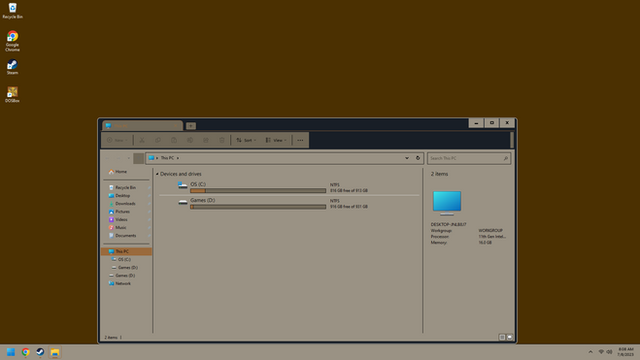Refresh the This PC address bar

(418, 158)
